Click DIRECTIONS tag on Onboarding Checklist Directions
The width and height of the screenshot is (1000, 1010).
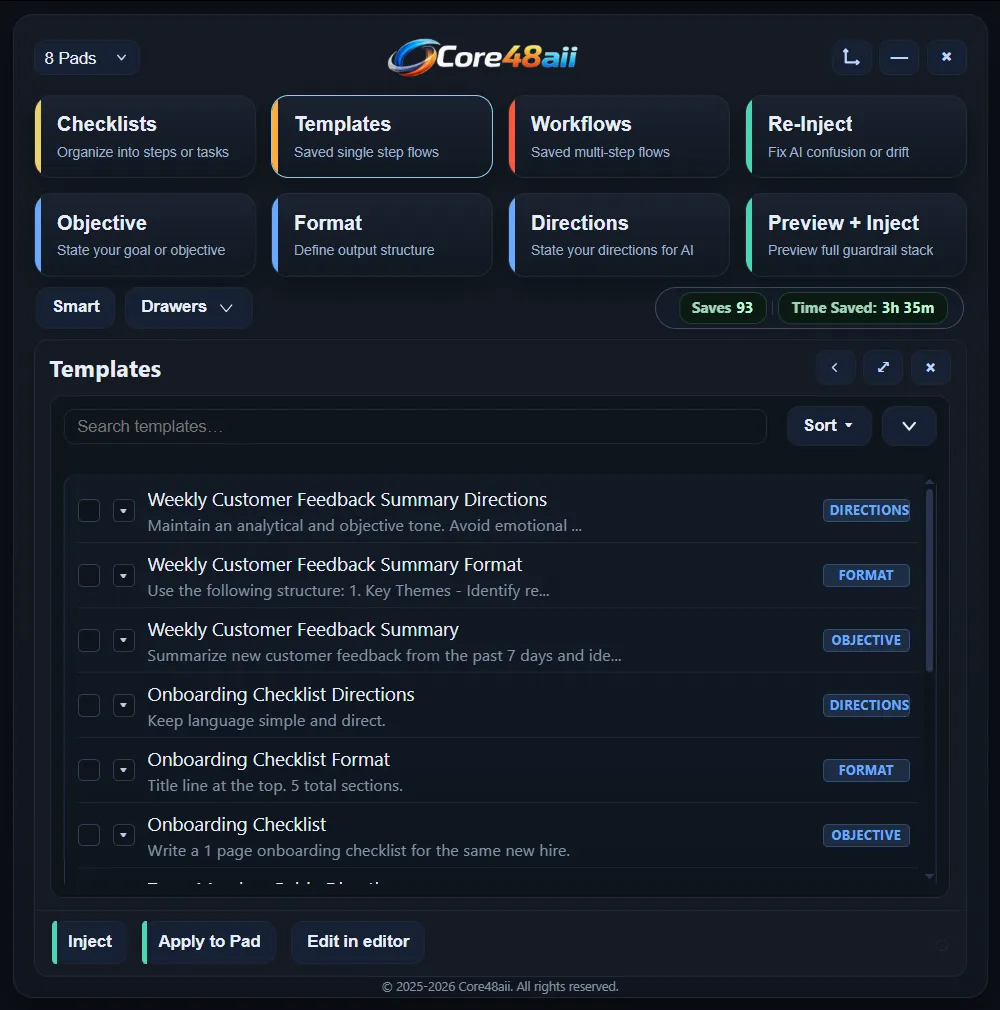coord(867,705)
